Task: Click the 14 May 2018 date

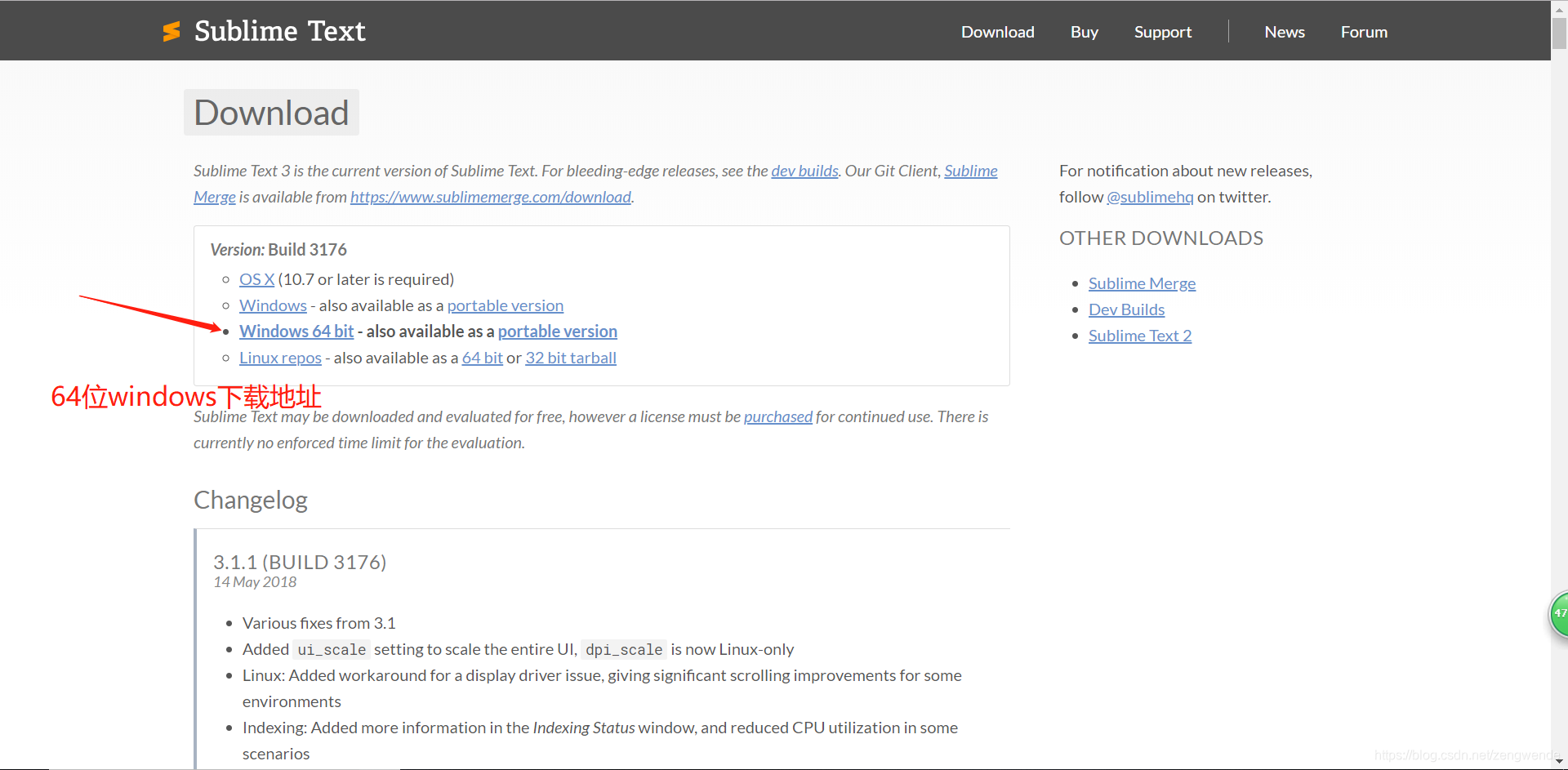Action: (255, 582)
